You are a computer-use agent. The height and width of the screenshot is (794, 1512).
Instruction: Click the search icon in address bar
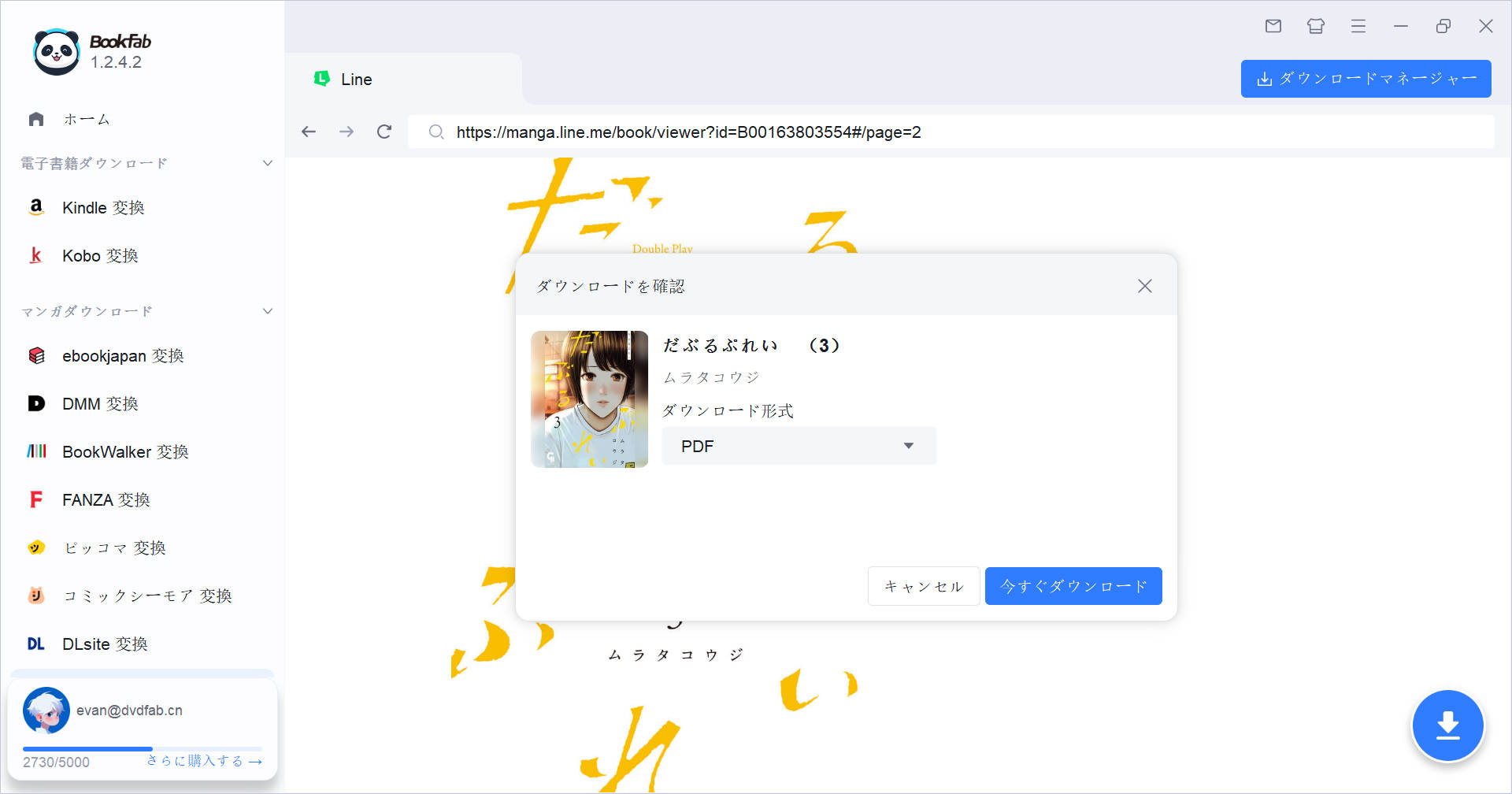[x=436, y=132]
